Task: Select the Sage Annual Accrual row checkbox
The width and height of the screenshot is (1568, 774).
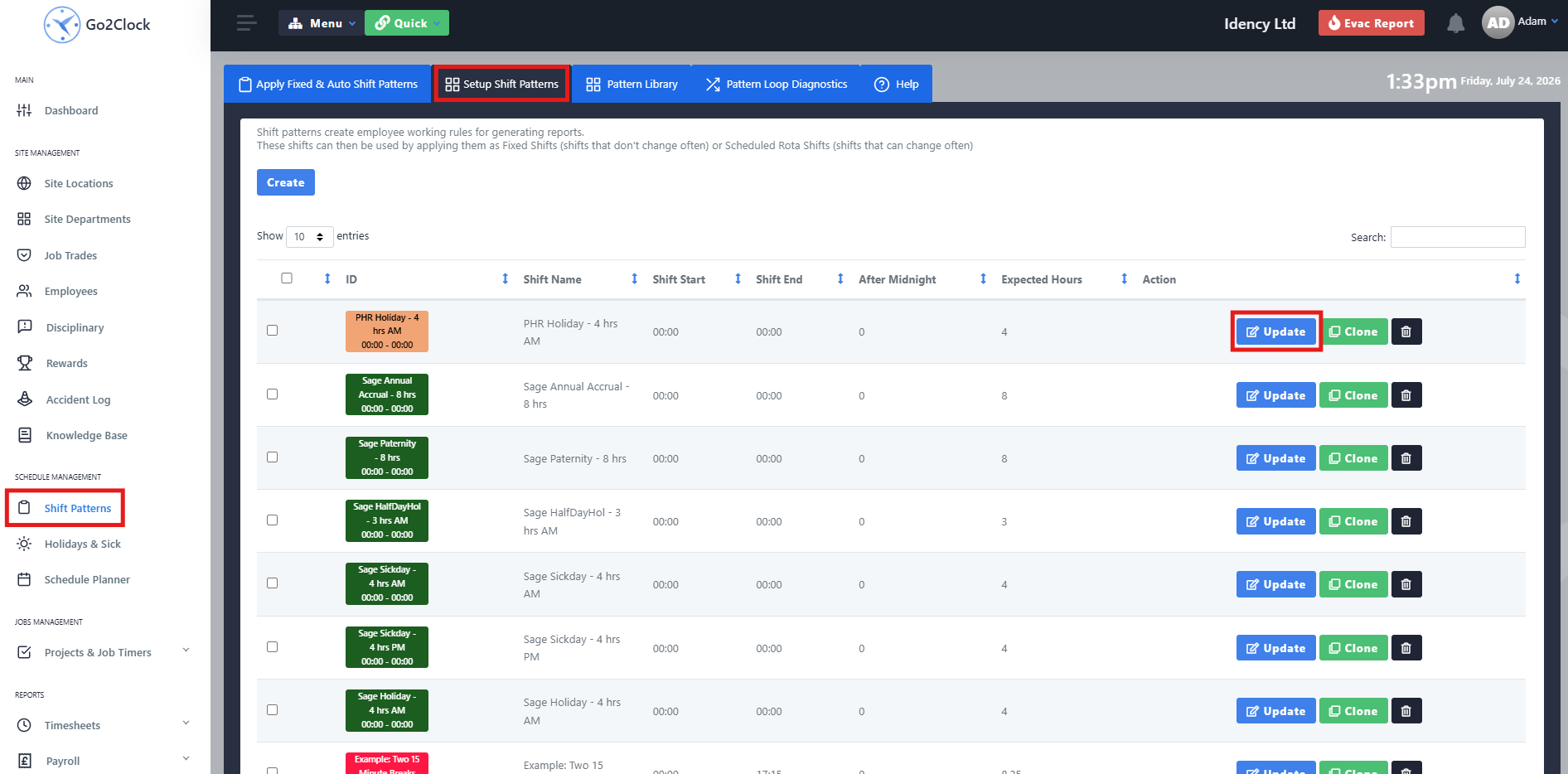Action: (x=272, y=394)
